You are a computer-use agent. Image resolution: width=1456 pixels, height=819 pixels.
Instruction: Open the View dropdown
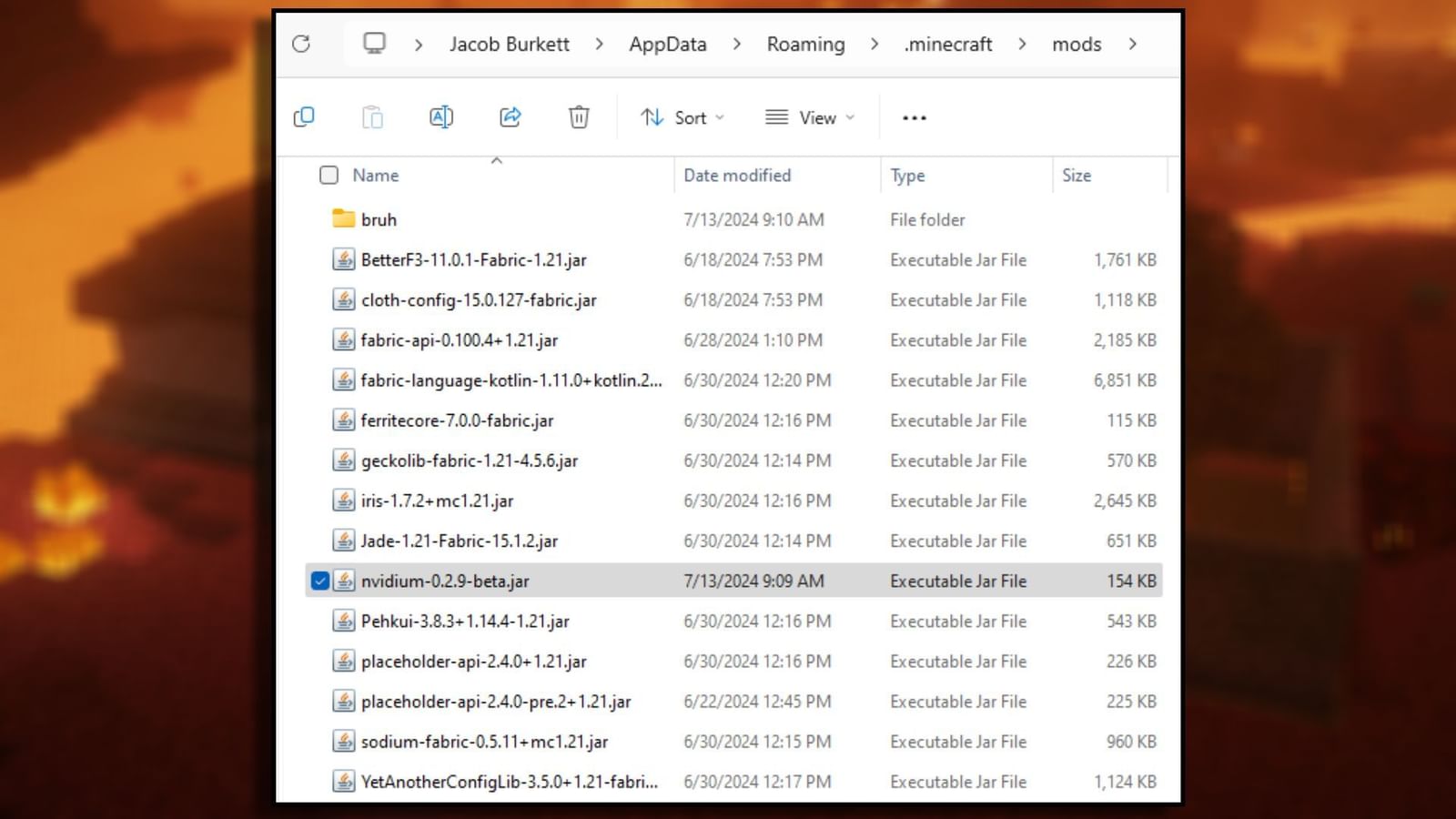click(x=810, y=117)
